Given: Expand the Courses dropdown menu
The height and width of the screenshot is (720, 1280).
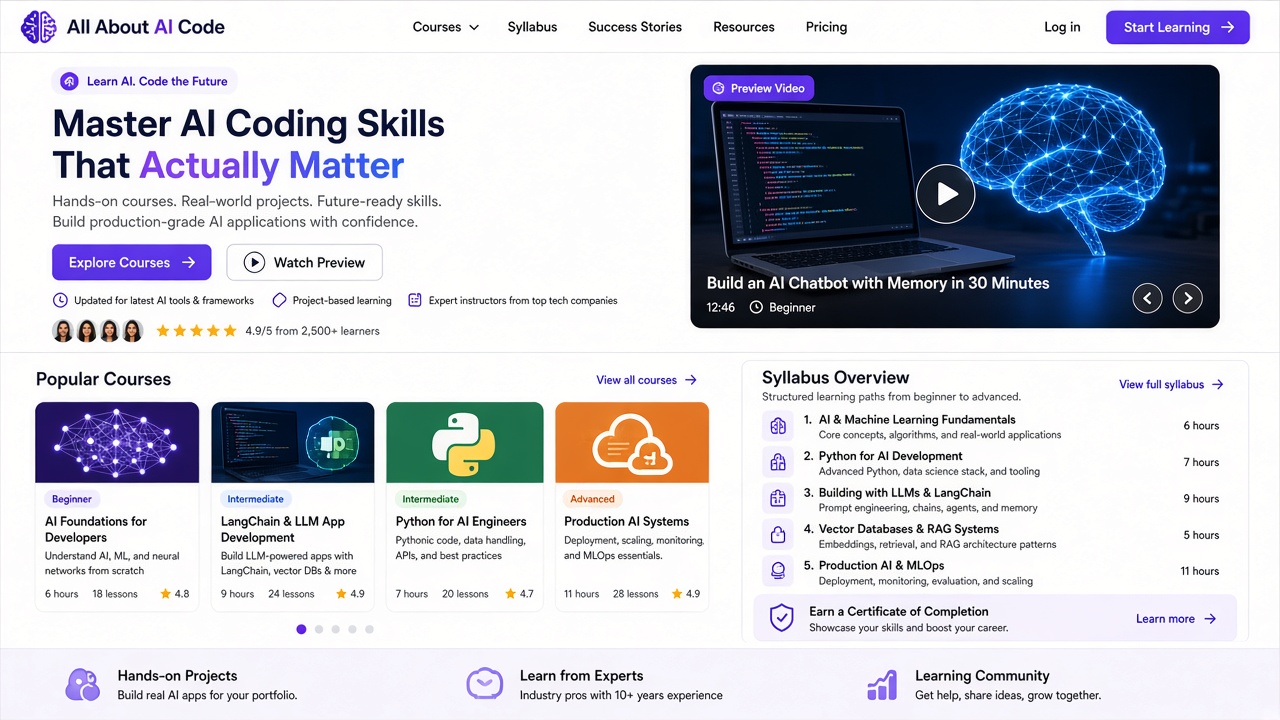Looking at the screenshot, I should (446, 27).
